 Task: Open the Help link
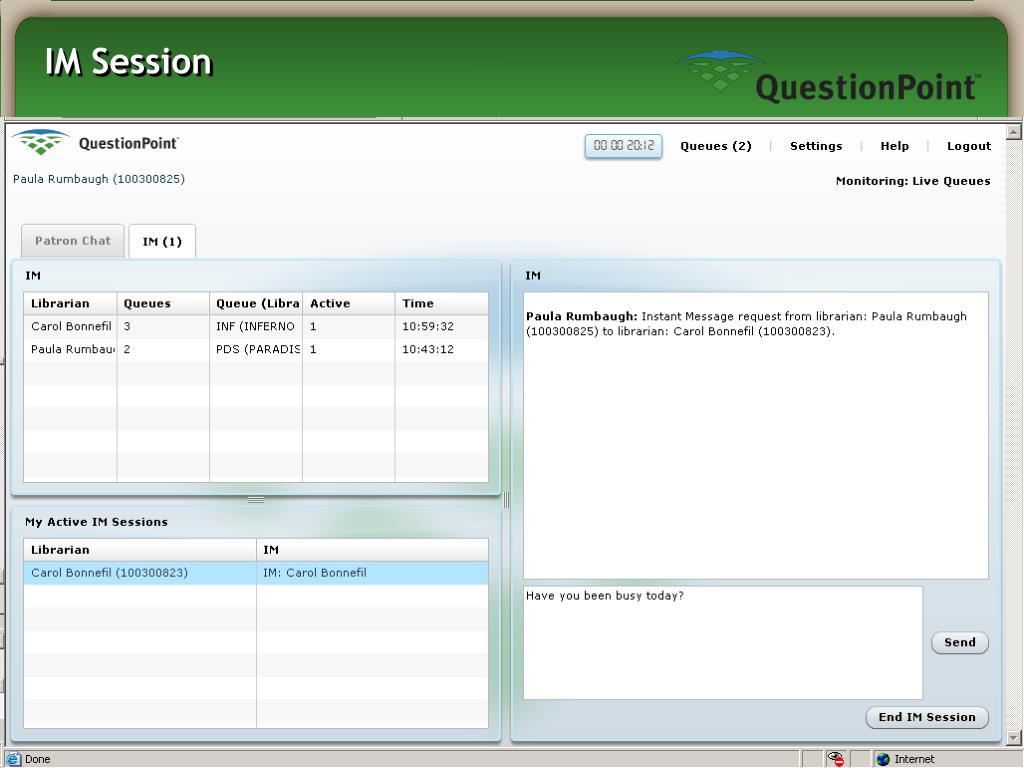(894, 146)
